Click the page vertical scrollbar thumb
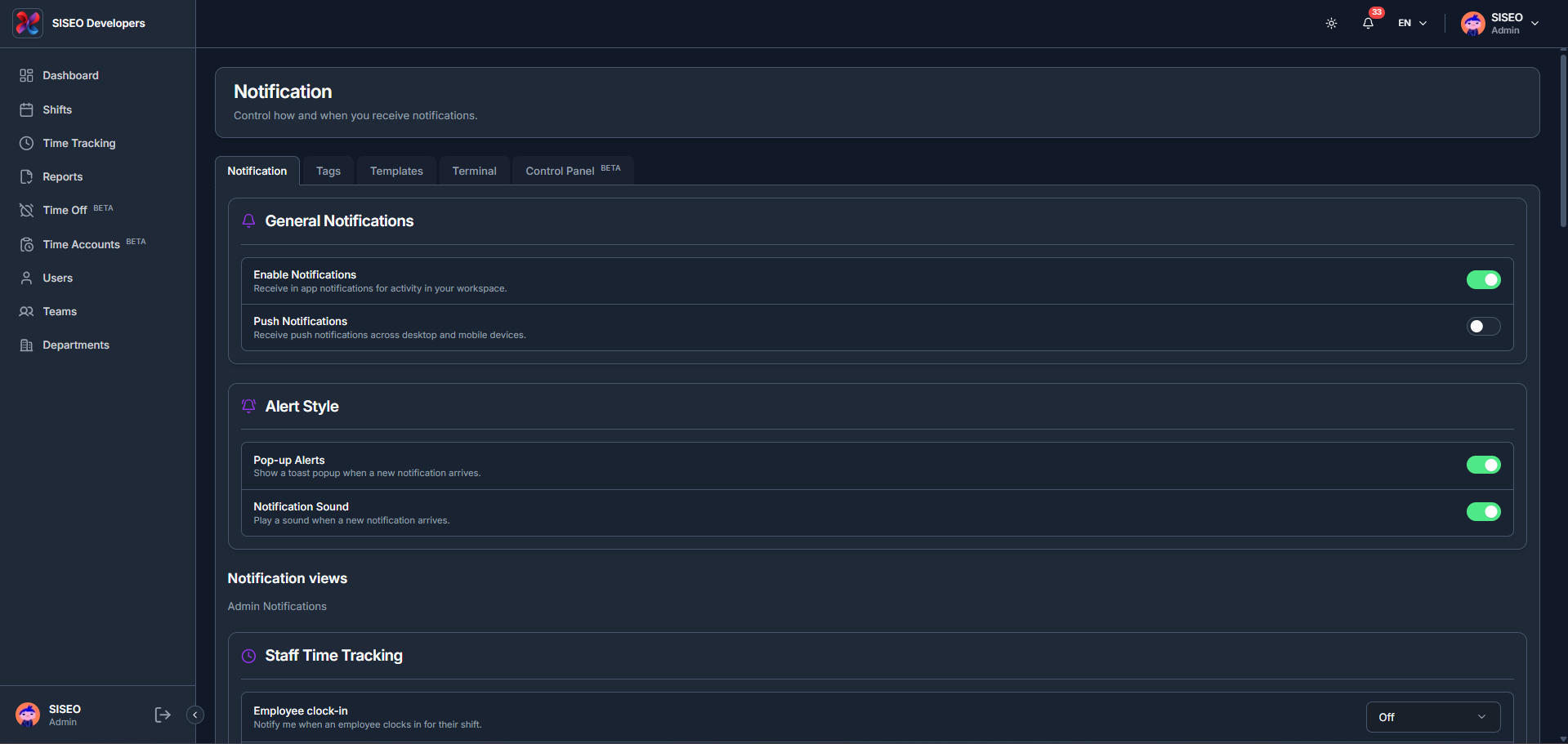The width and height of the screenshot is (1568, 744). pos(1562,139)
